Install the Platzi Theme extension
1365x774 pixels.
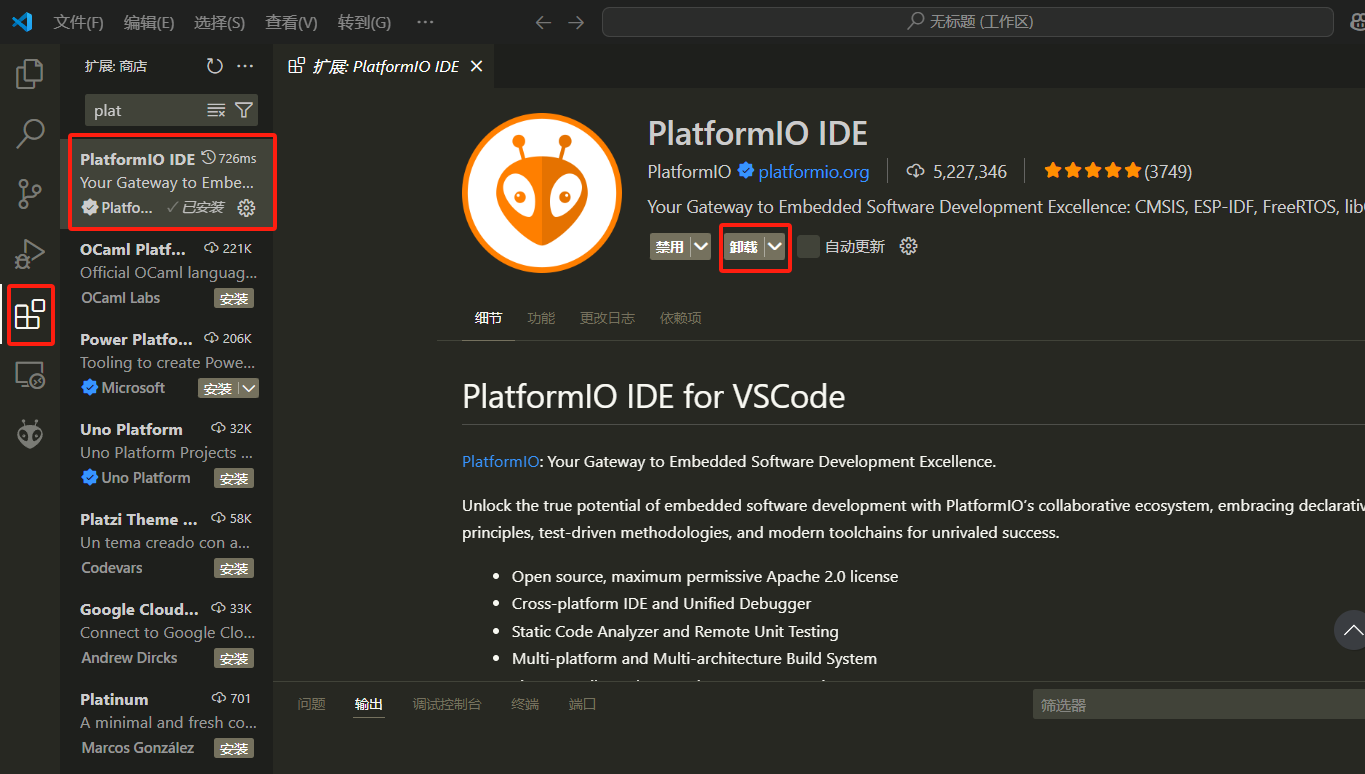(x=234, y=568)
